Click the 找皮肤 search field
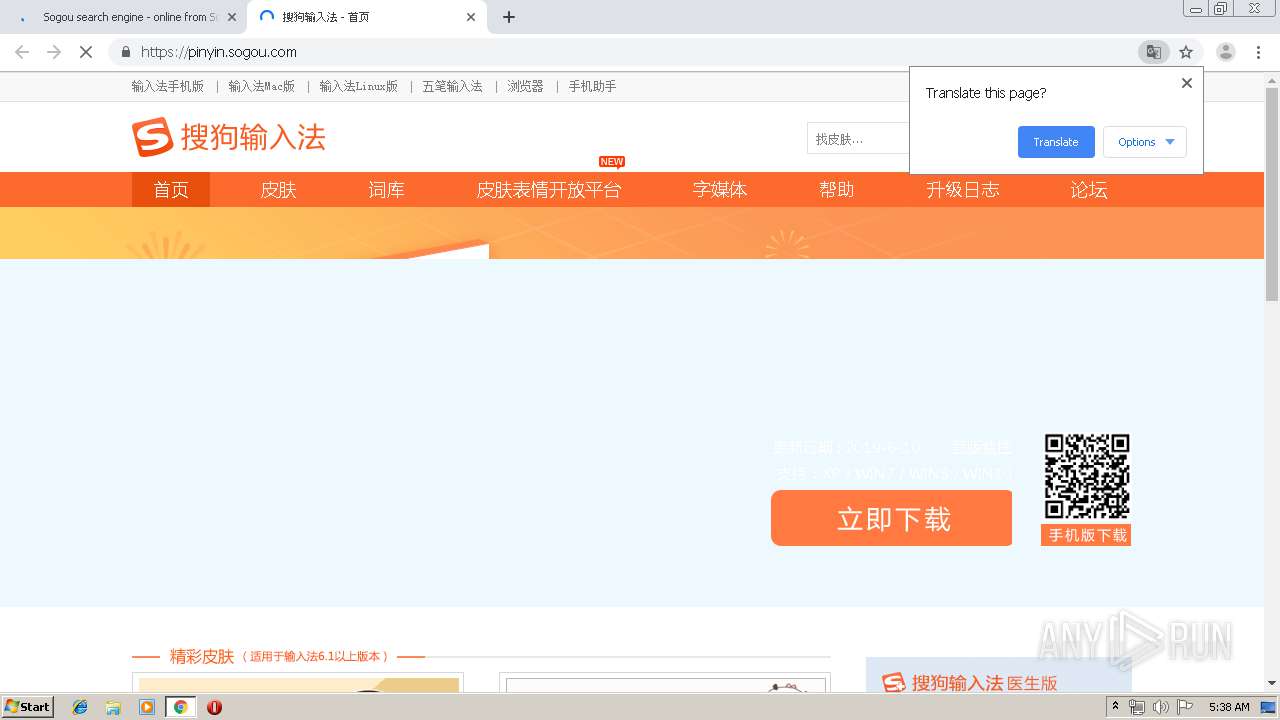This screenshot has height=720, width=1280. [x=858, y=139]
